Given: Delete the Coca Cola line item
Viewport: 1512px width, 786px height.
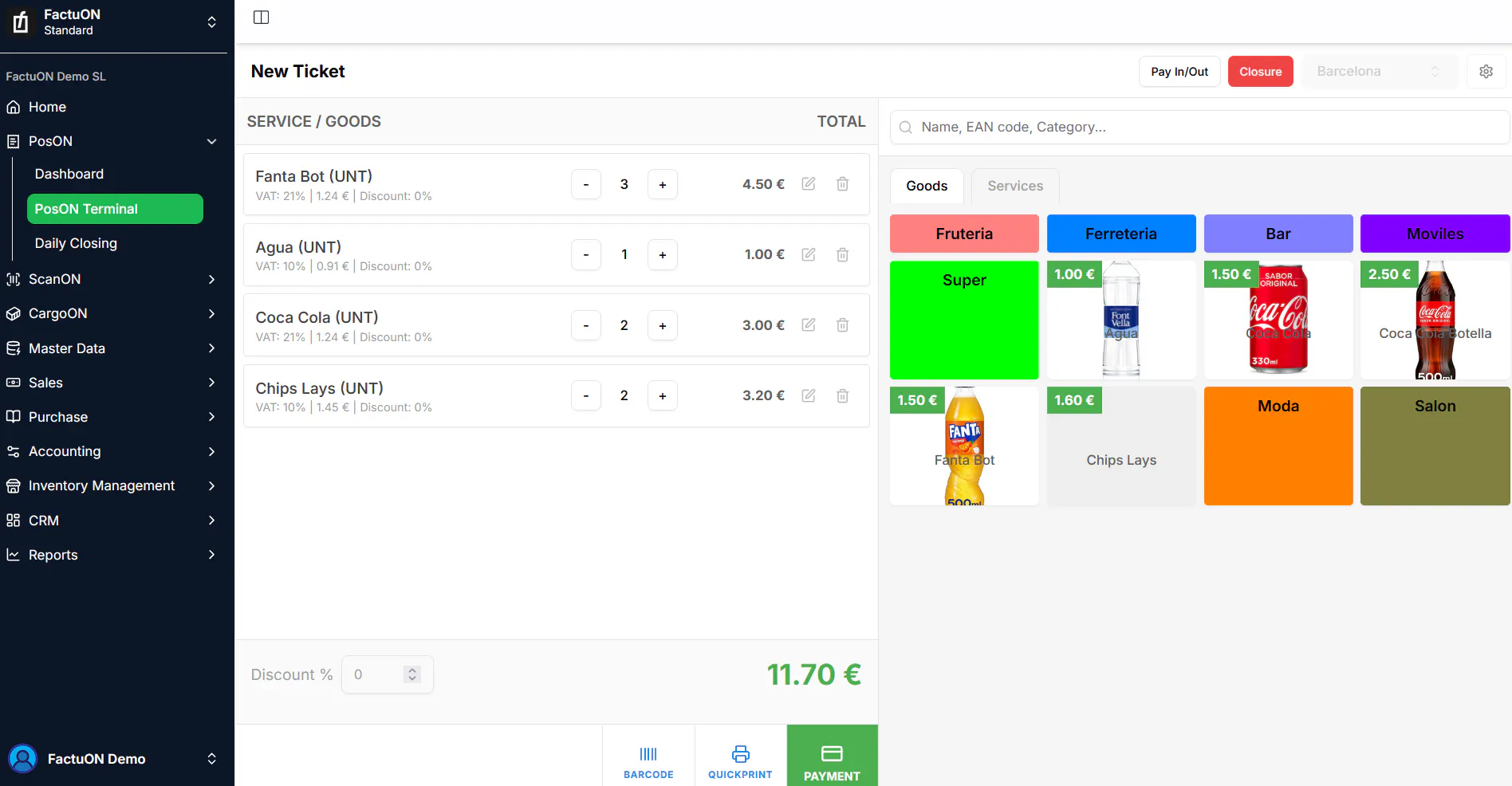Looking at the screenshot, I should tap(842, 325).
